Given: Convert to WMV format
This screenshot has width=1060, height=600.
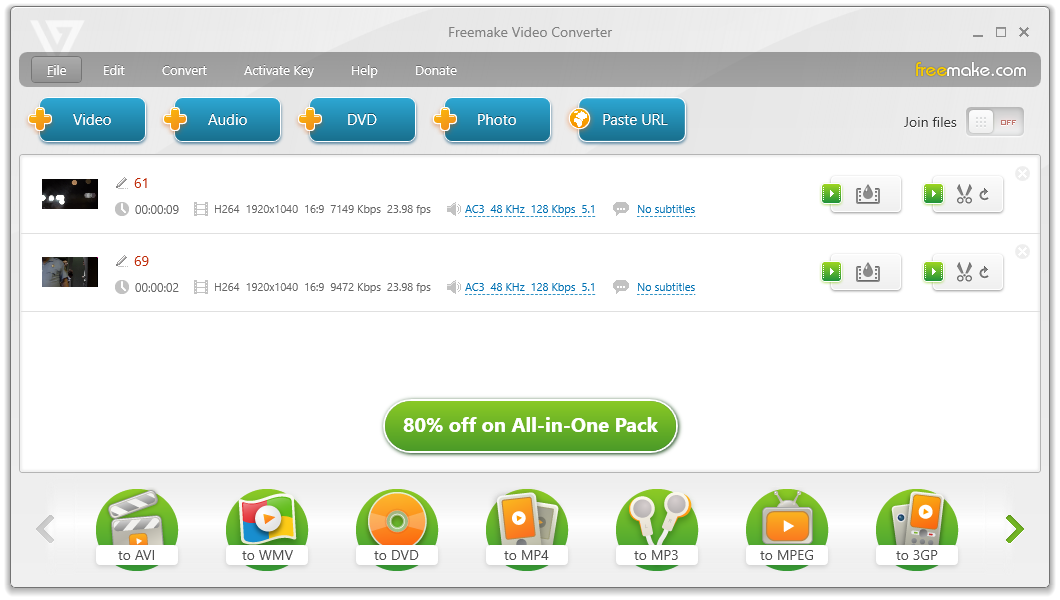Looking at the screenshot, I should (267, 528).
